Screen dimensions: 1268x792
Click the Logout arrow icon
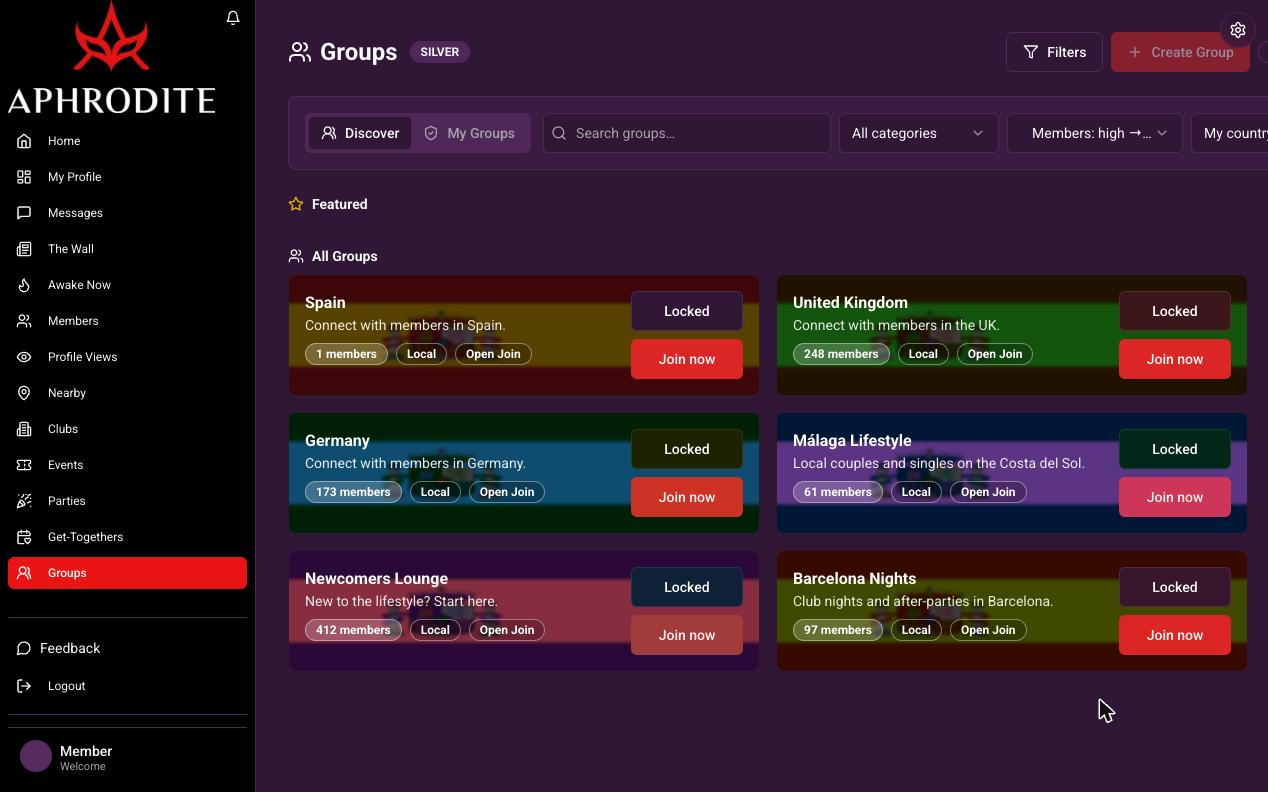[x=24, y=686]
